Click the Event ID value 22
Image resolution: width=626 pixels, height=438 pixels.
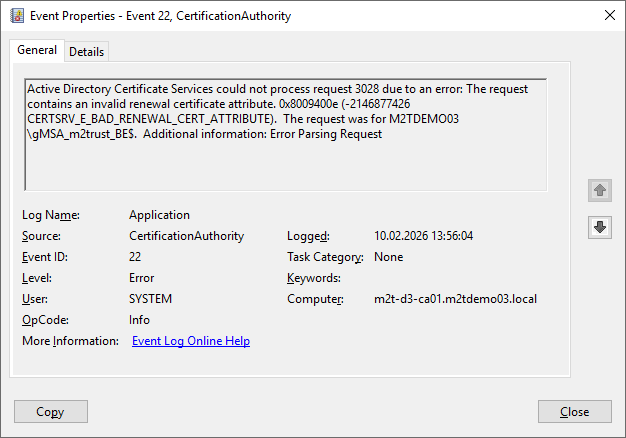[x=136, y=257]
